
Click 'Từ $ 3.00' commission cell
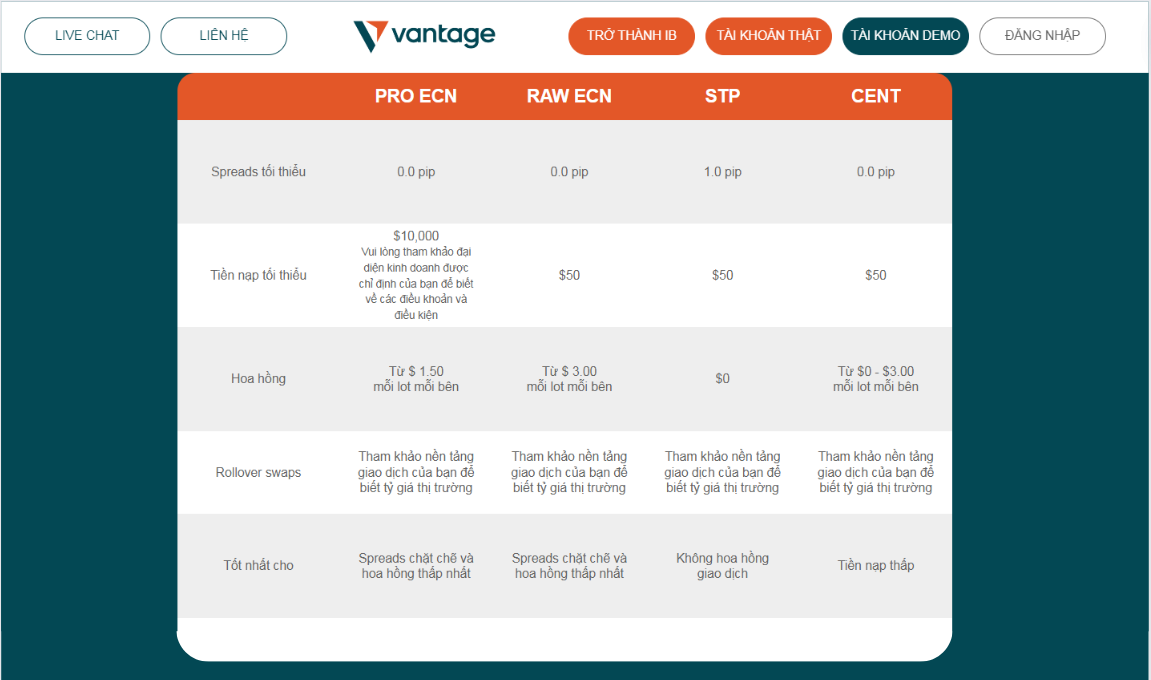569,379
